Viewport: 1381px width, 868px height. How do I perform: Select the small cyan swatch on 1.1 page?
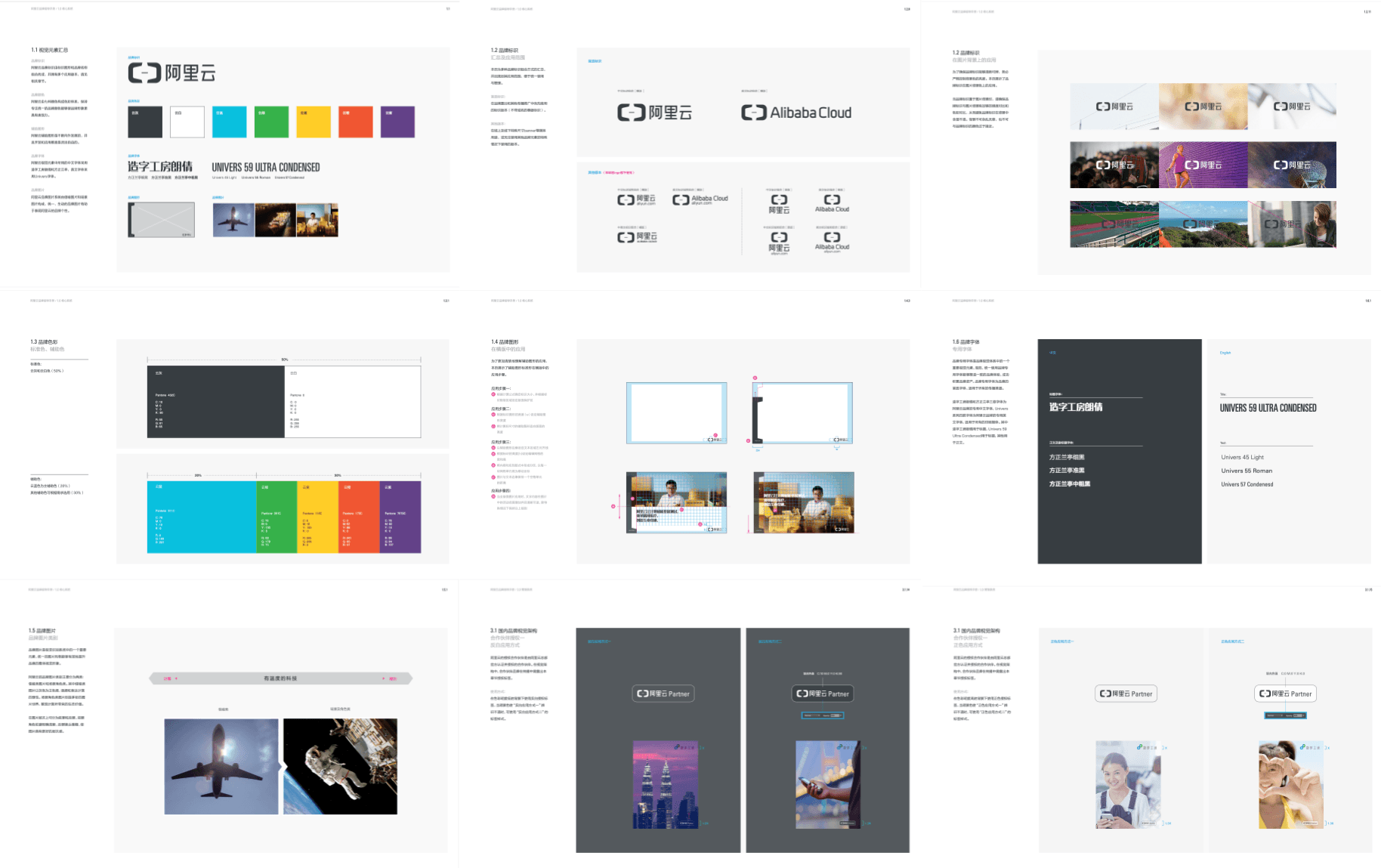point(230,122)
